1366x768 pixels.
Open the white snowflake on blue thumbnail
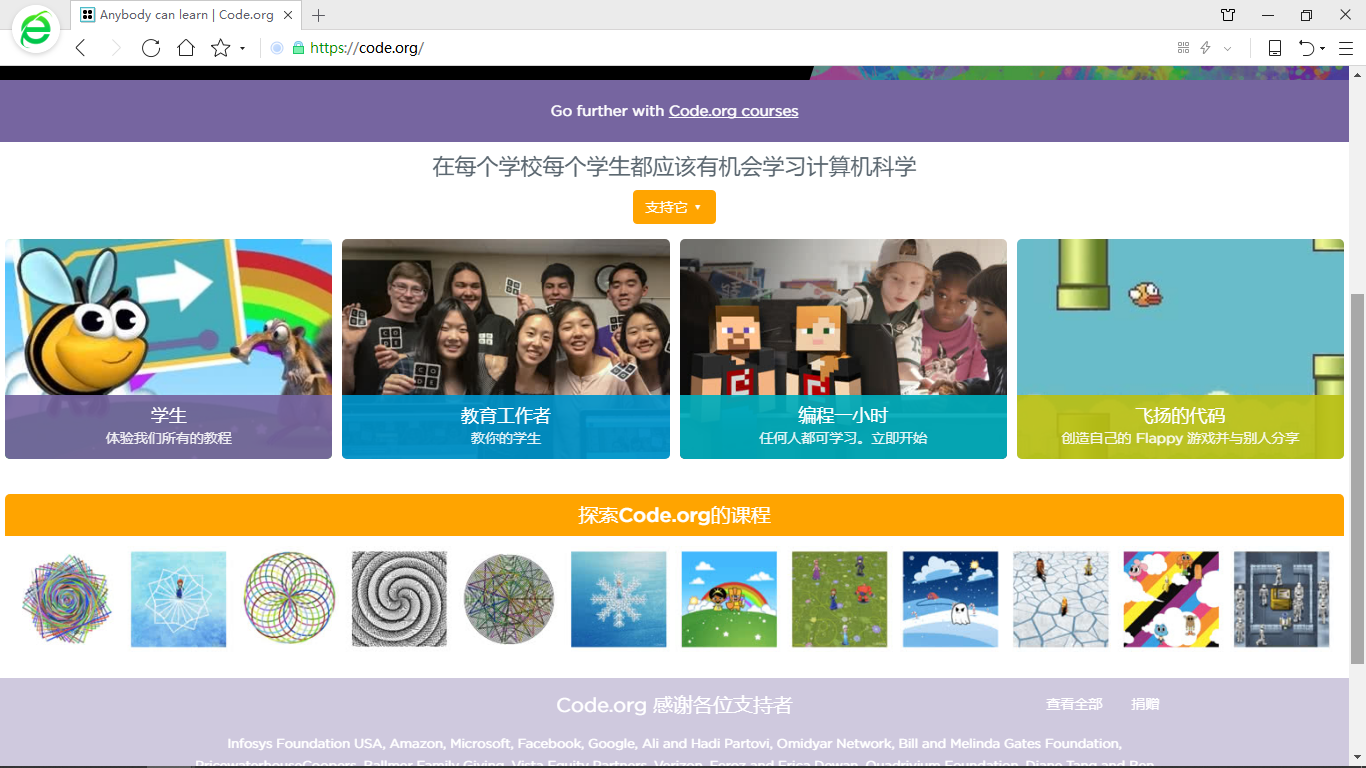click(619, 599)
